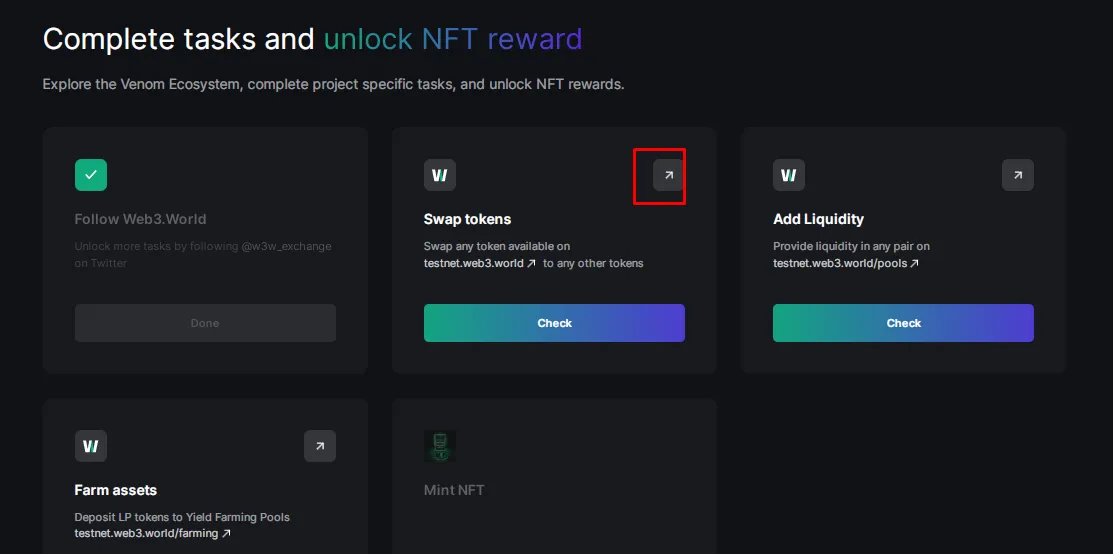
Task: Check the Add Liquidity task
Action: tap(904, 323)
